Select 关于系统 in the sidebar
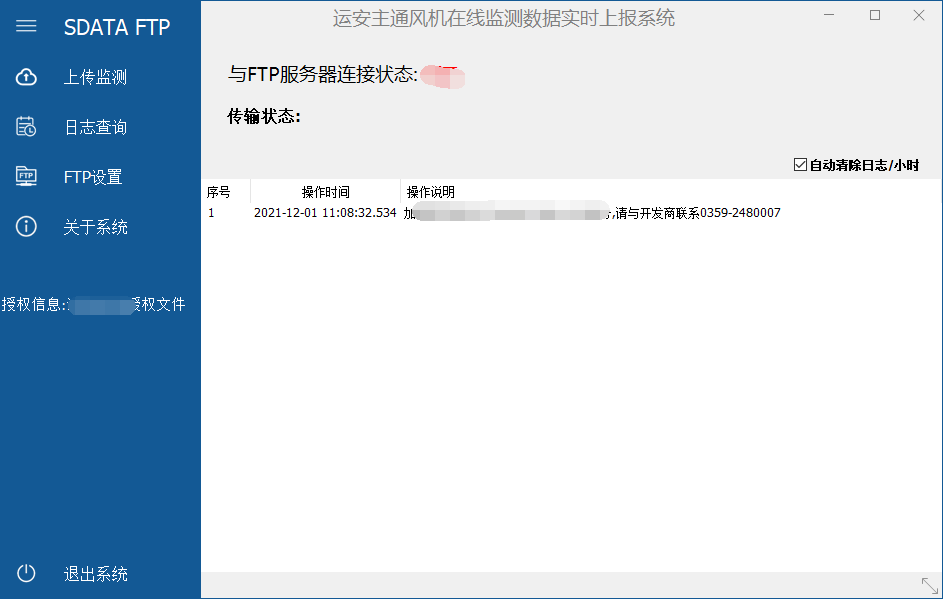Screen dimensions: 943x599 tap(95, 227)
